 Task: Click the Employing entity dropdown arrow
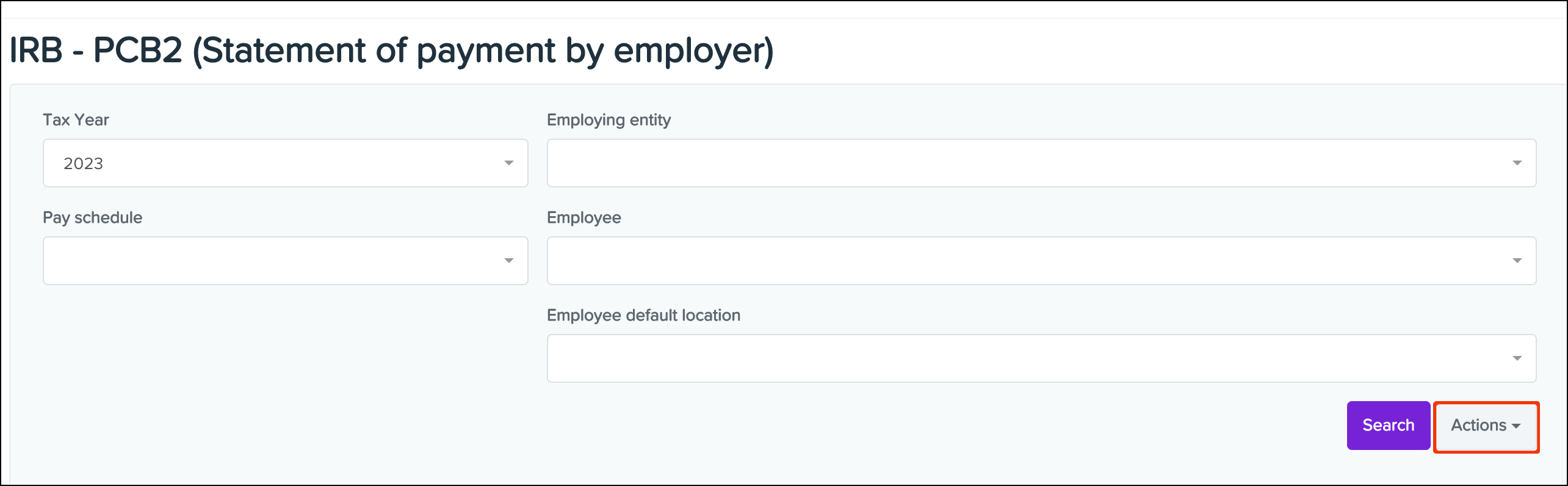(1517, 163)
